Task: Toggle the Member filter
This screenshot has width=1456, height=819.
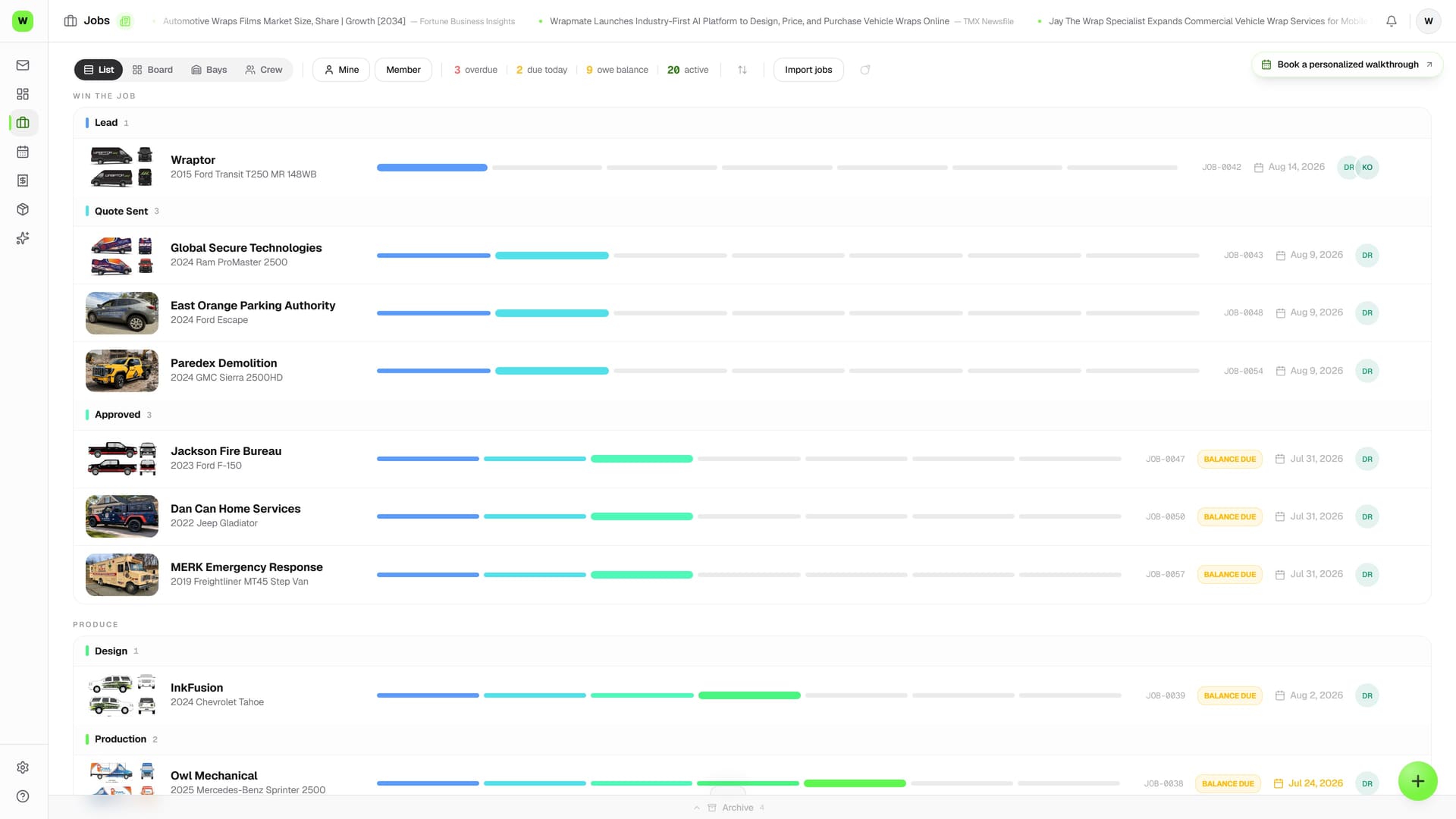Action: (403, 70)
